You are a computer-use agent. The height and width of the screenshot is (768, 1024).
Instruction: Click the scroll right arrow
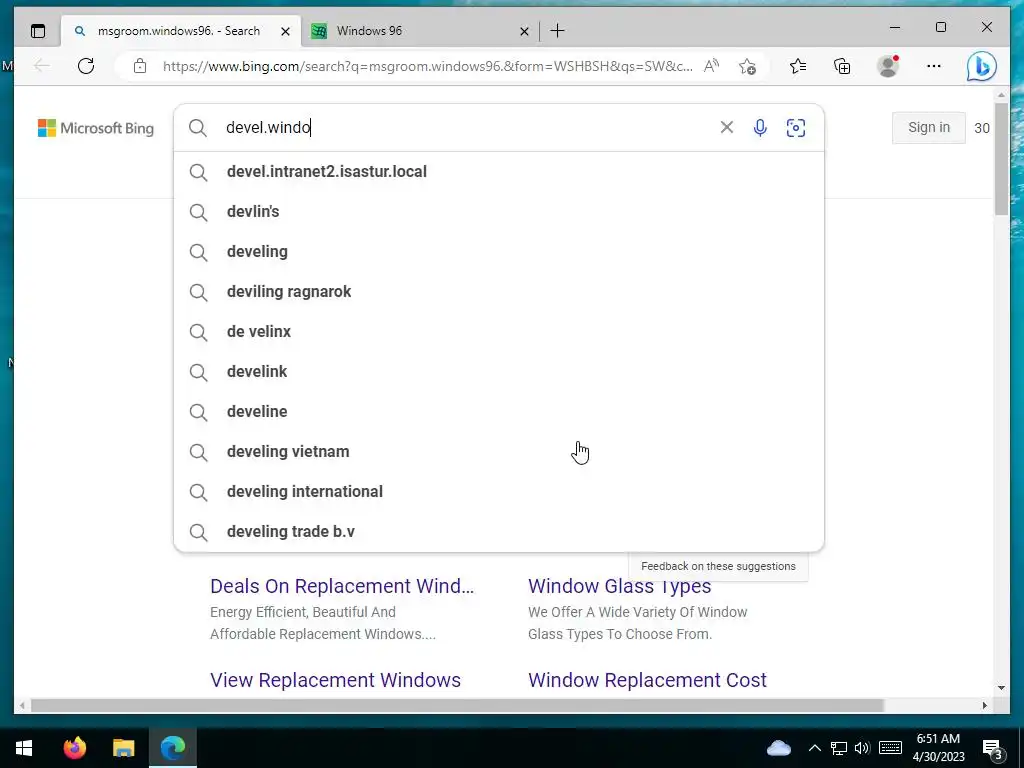tap(985, 705)
